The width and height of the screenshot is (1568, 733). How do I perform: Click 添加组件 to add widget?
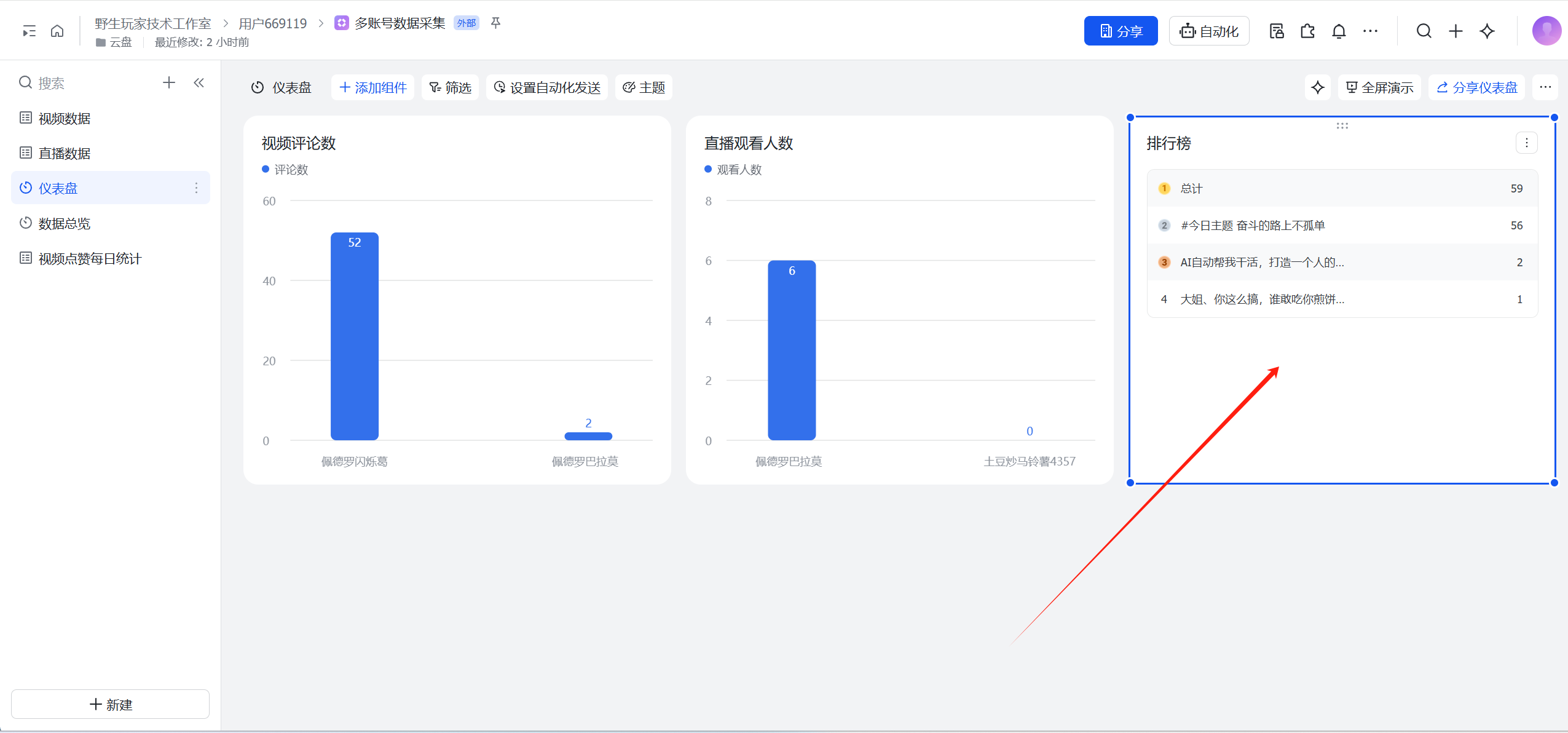(x=372, y=87)
